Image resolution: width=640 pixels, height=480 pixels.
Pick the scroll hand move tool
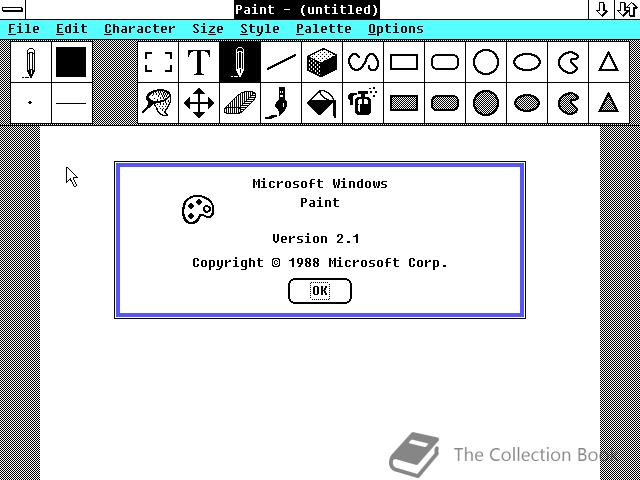coord(199,103)
